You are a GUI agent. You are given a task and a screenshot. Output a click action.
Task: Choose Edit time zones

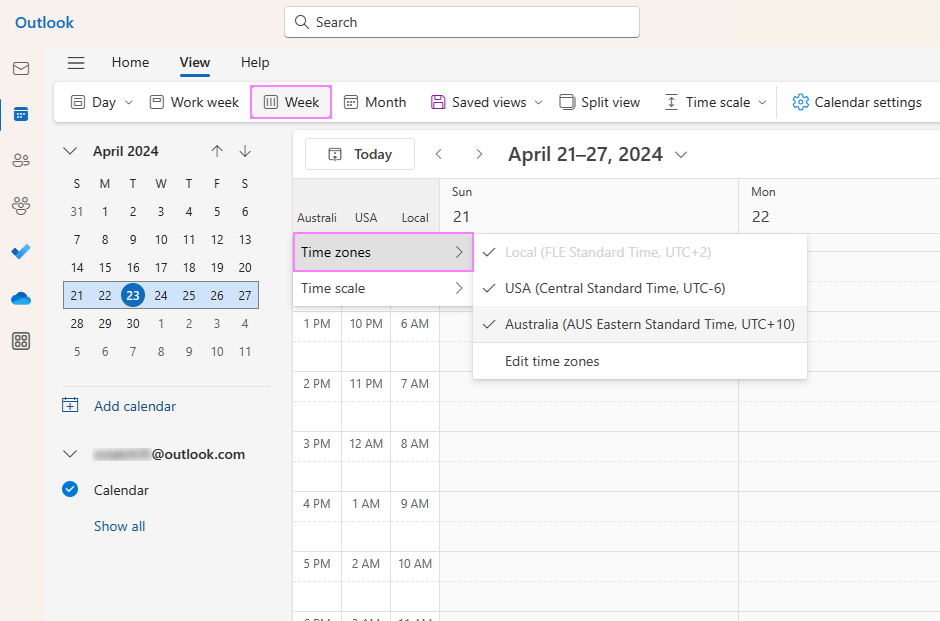[640, 361]
